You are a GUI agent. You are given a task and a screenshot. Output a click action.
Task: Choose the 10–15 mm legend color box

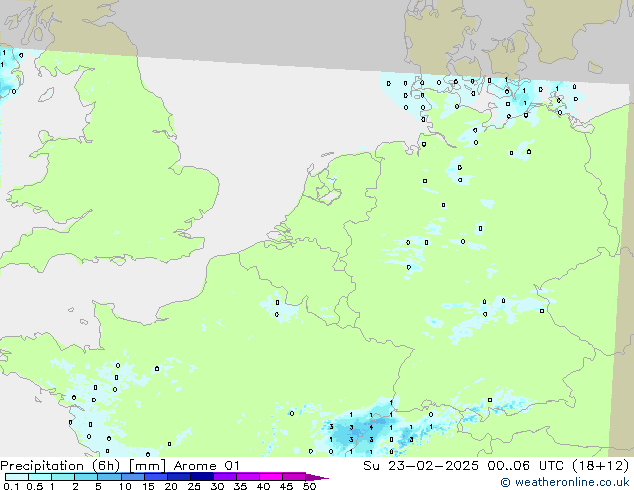tap(133, 477)
